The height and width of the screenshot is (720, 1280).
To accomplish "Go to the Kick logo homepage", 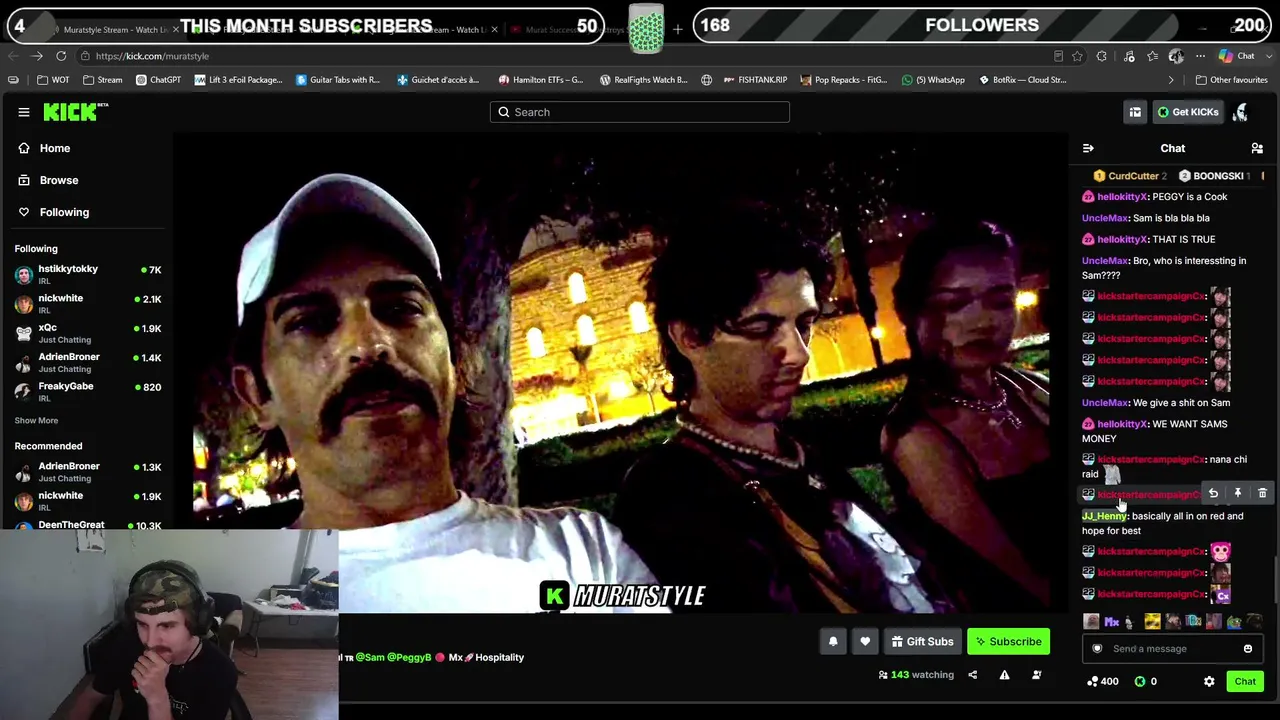I will (75, 112).
